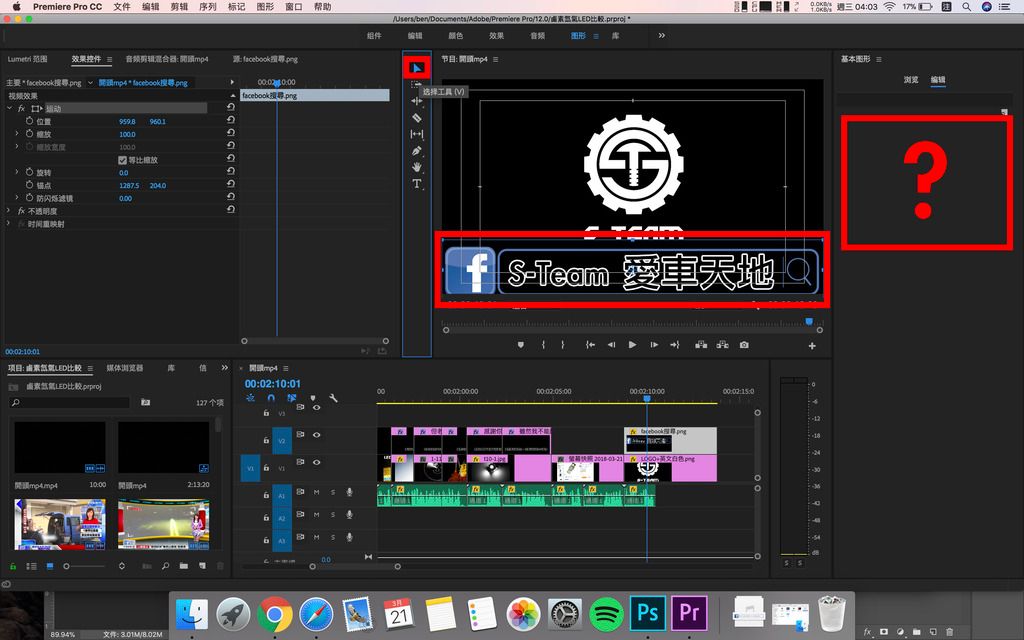Select the Pen tool

pyautogui.click(x=417, y=151)
